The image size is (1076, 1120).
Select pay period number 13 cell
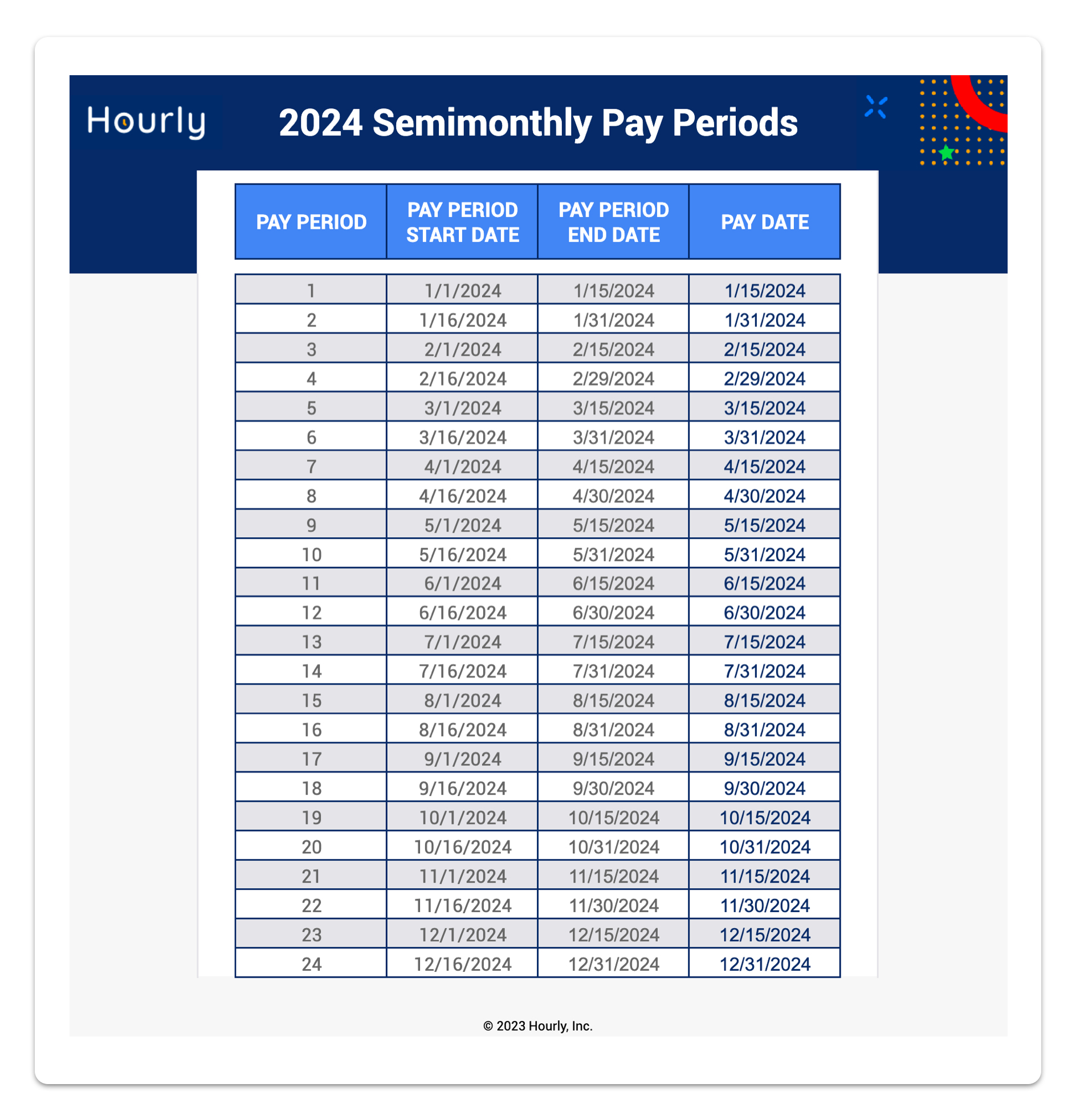click(311, 641)
